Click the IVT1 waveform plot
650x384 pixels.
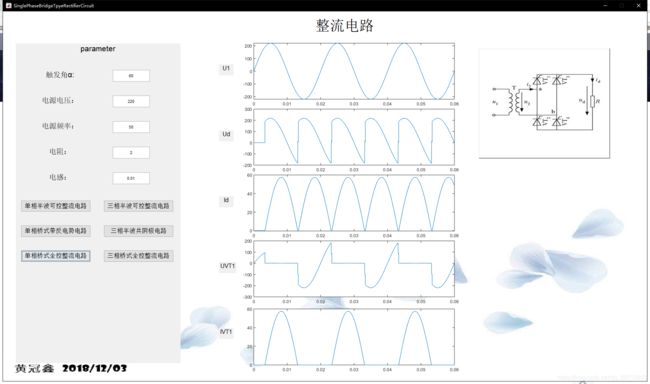[x=354, y=337]
